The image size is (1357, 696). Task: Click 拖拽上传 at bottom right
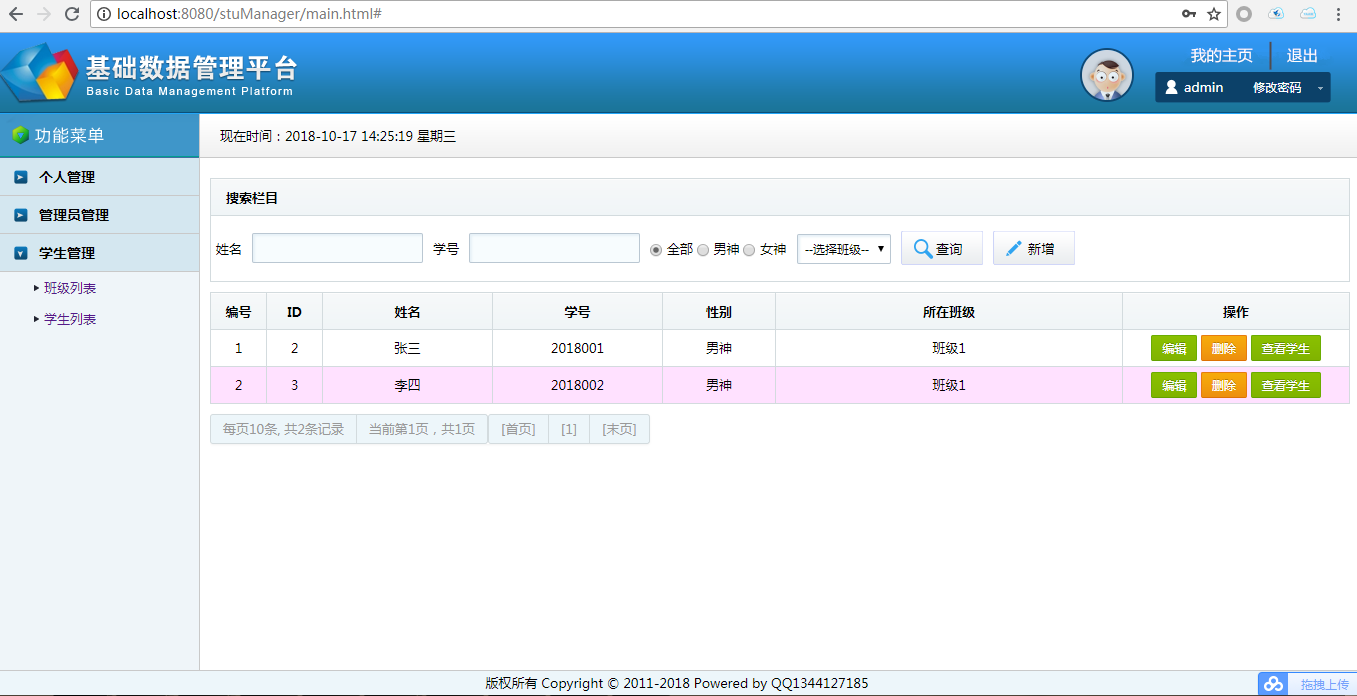(1324, 684)
